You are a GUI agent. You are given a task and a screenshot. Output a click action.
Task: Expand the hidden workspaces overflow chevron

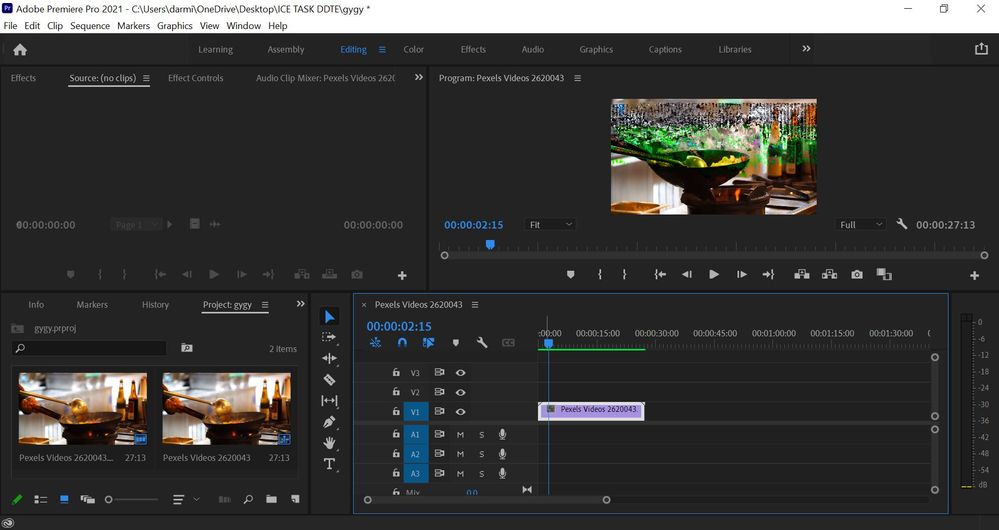(x=806, y=49)
